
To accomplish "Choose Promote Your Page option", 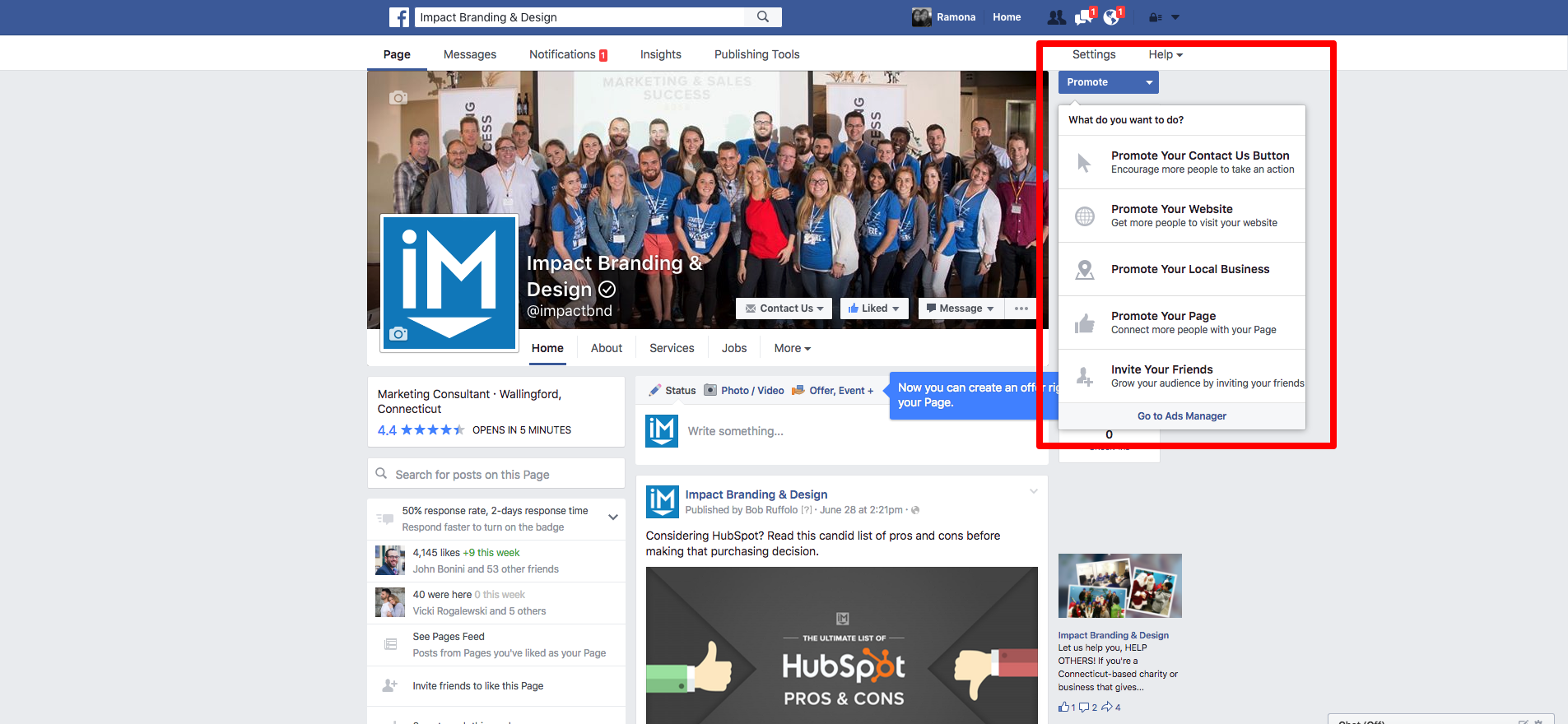I will [x=1182, y=323].
